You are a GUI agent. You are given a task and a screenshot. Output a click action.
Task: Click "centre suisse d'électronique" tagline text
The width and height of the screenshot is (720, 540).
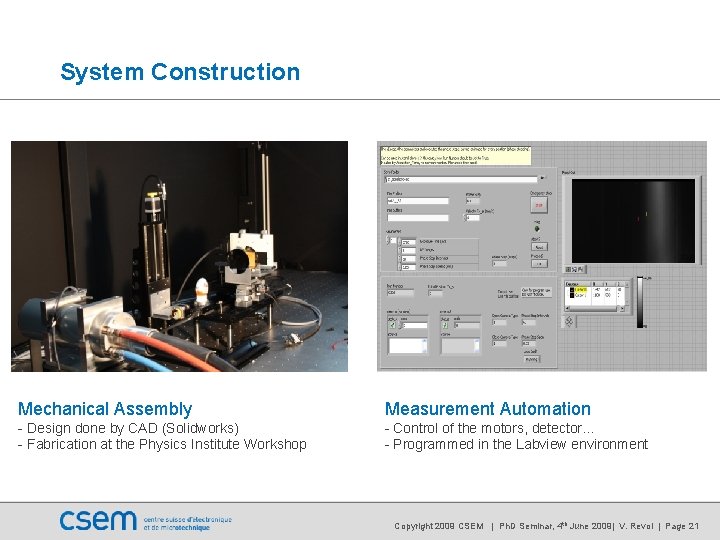[187, 519]
